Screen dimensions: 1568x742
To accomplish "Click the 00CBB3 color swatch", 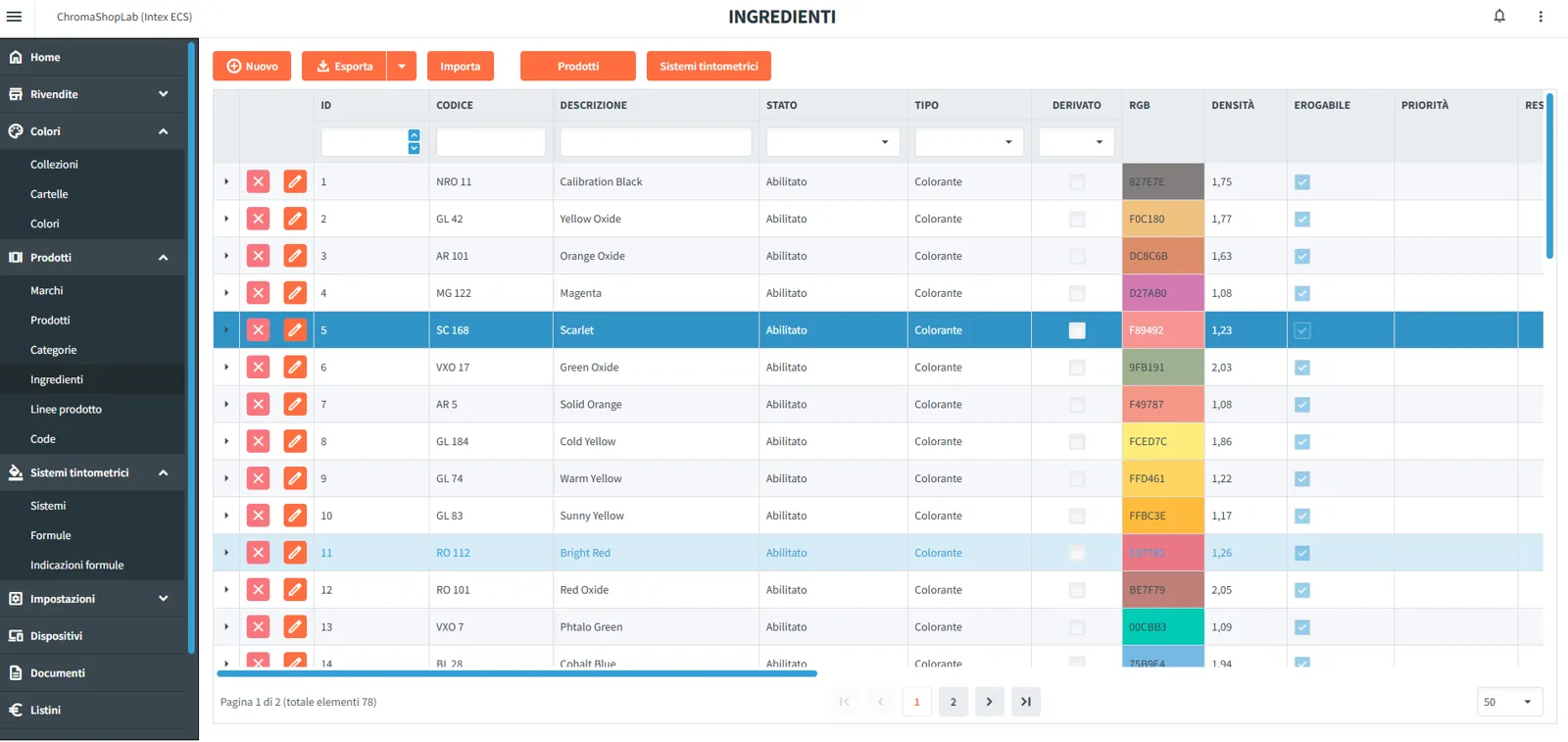I will click(x=1163, y=626).
